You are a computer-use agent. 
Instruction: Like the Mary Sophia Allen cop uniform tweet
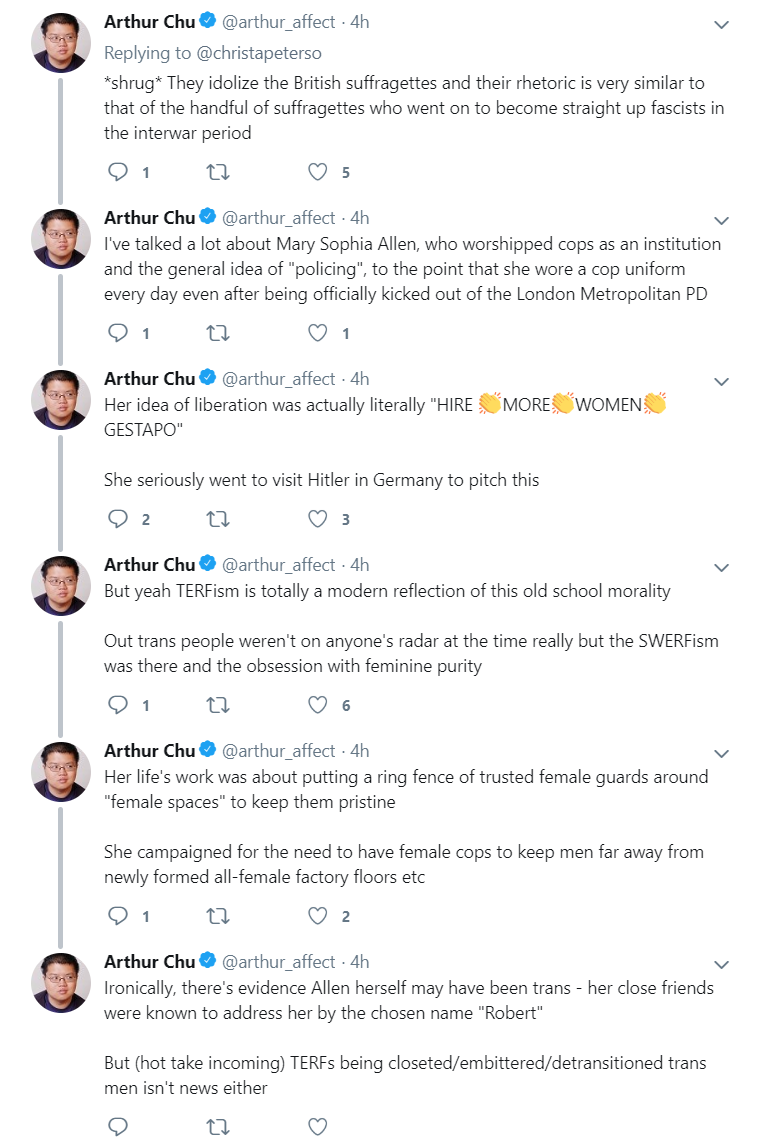coord(318,333)
